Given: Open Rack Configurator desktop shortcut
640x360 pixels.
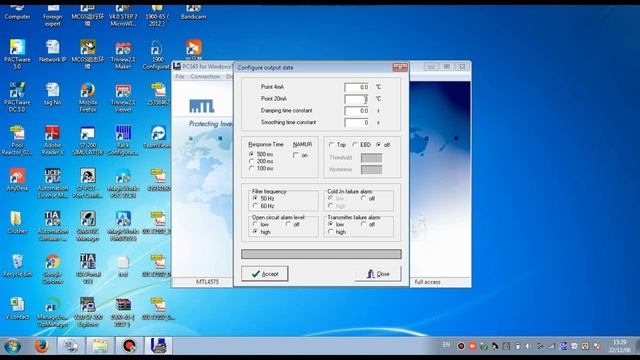Looking at the screenshot, I should pyautogui.click(x=123, y=140).
